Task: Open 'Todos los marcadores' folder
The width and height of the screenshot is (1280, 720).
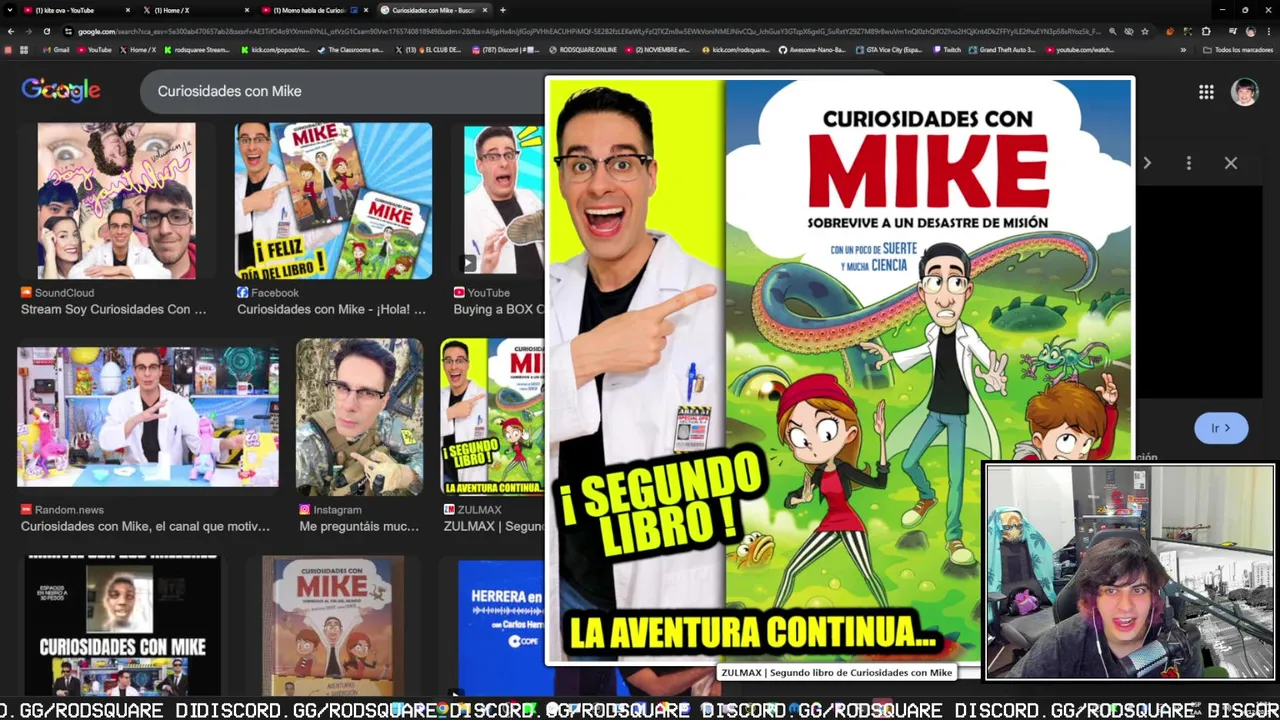Action: coord(1238,50)
